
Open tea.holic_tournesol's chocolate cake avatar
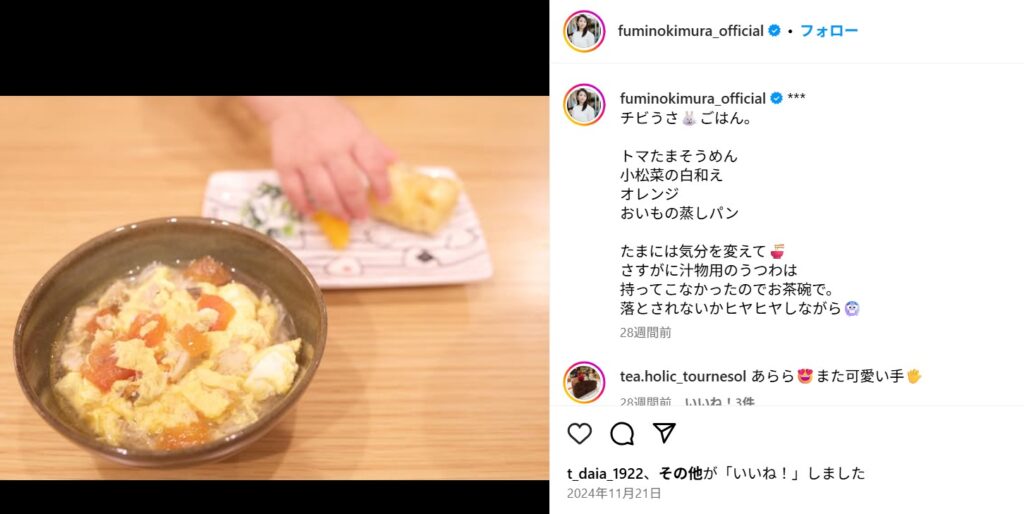584,382
